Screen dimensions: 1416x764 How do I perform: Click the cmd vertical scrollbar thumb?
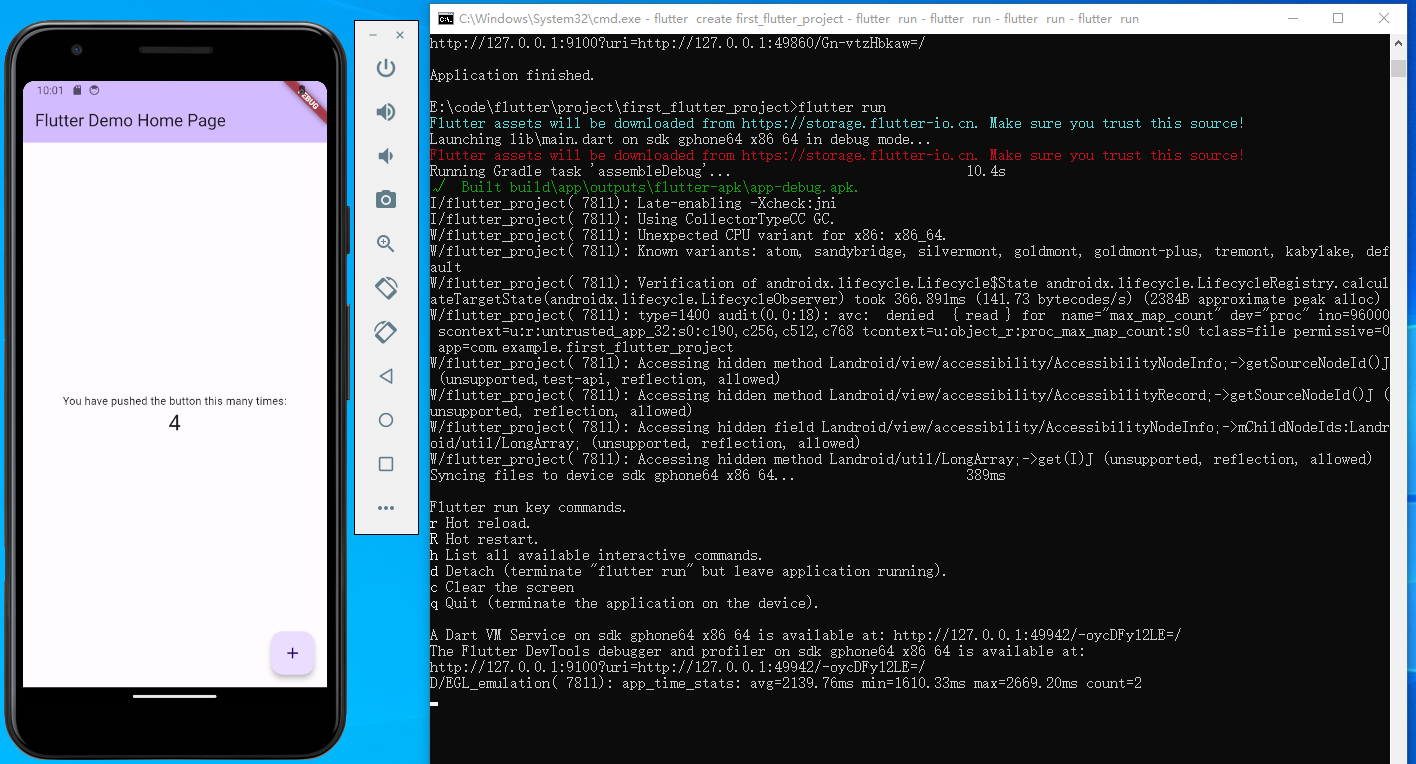1399,68
